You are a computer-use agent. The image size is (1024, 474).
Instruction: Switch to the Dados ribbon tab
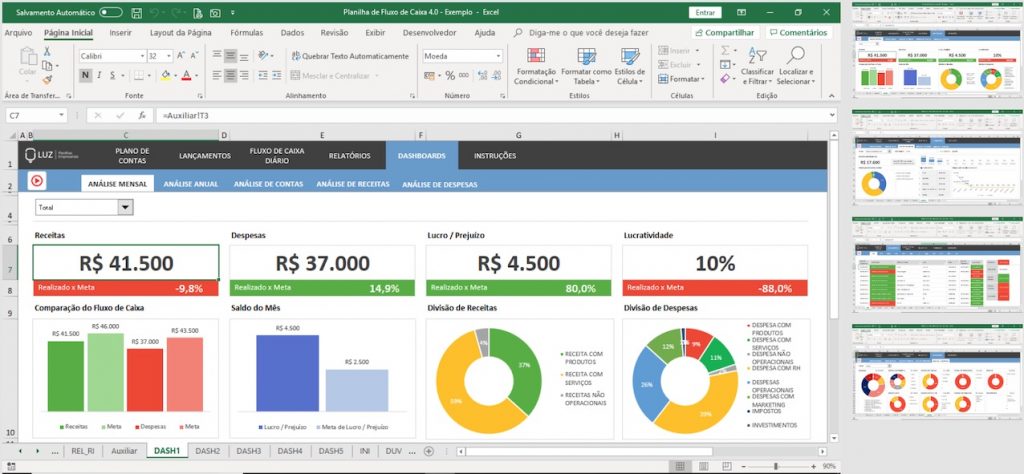[293, 33]
